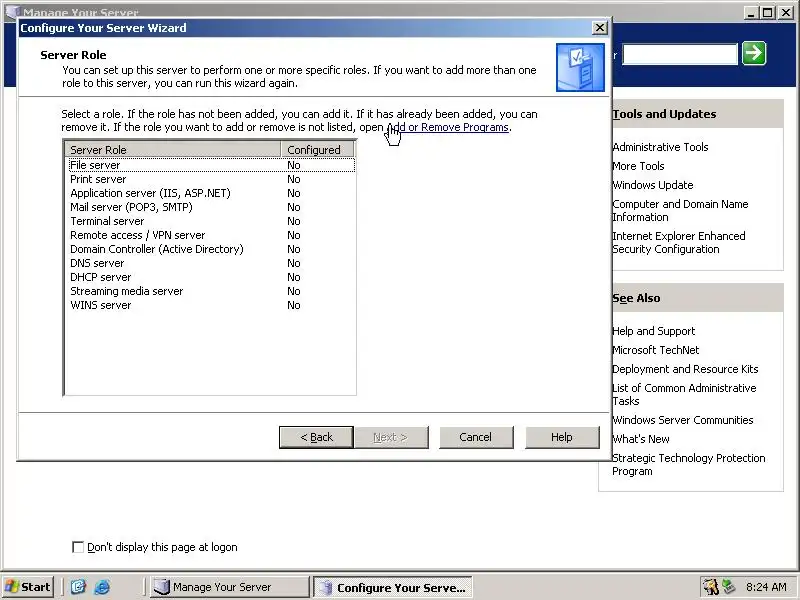This screenshot has width=800, height=600.
Task: Click the Configure Your Server wizard header icon
Action: click(x=580, y=67)
